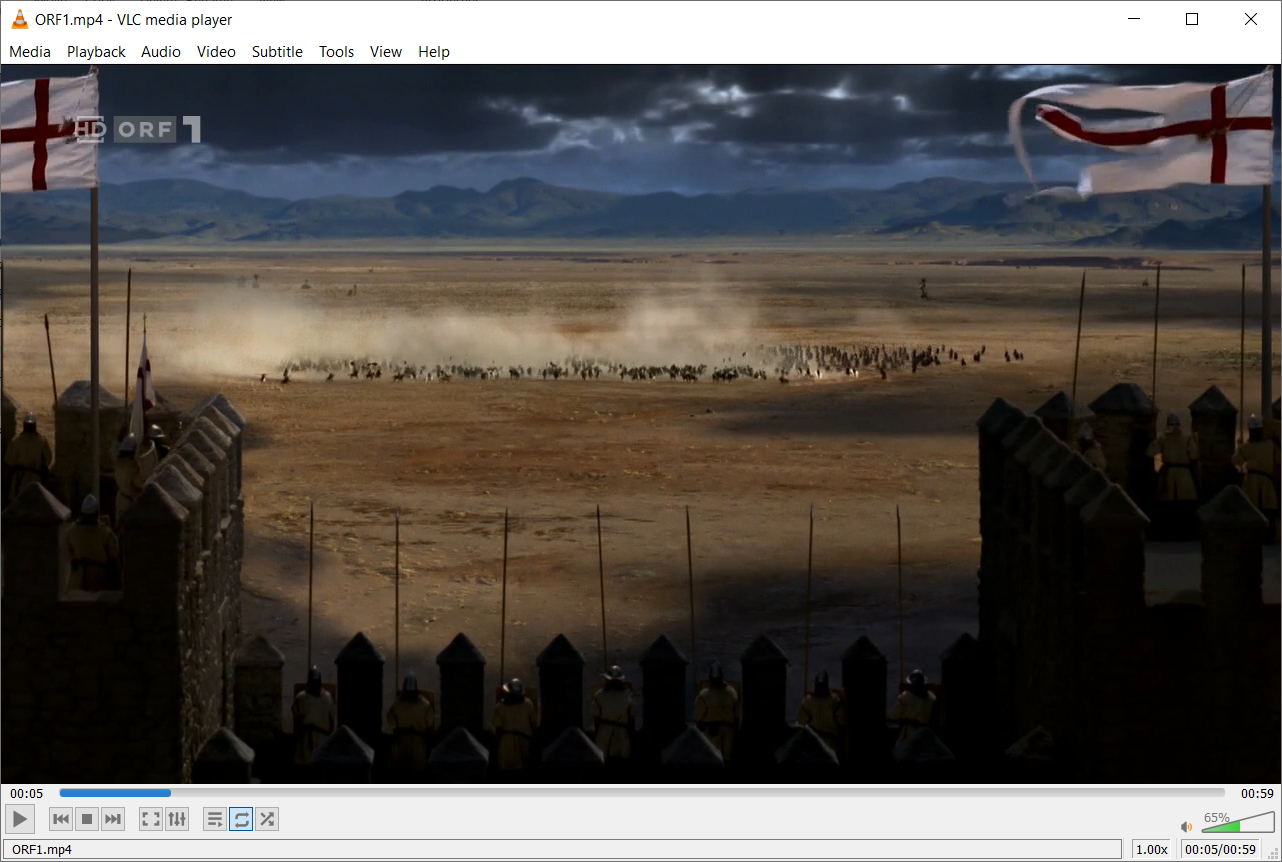Open the View menu
The width and height of the screenshot is (1282, 862).
(x=386, y=52)
